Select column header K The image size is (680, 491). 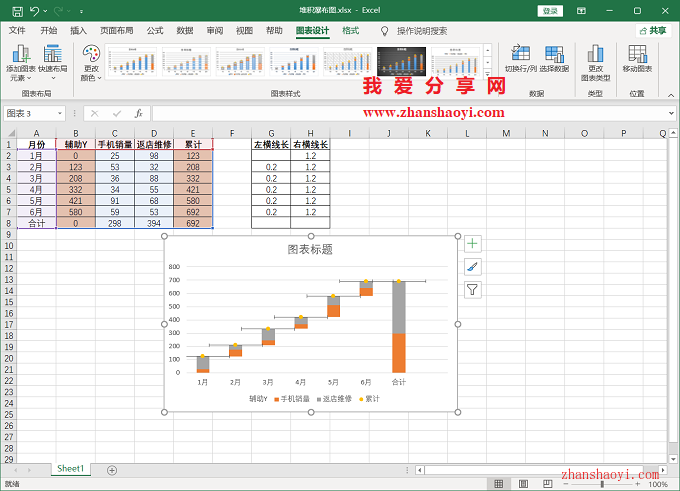click(428, 133)
